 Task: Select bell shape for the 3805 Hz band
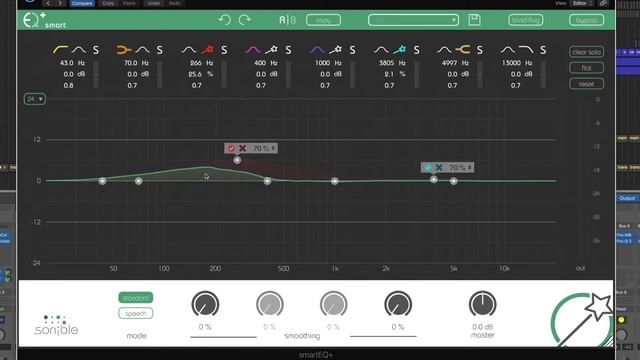(381, 50)
